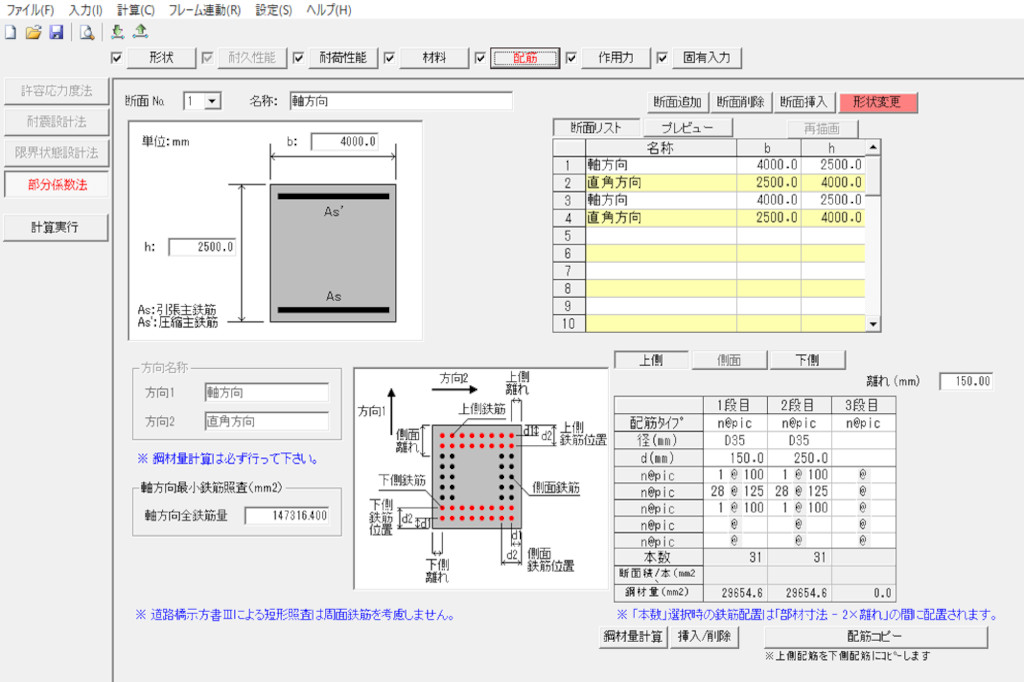
Task: Click the 挿入/削除 button
Action: 704,636
